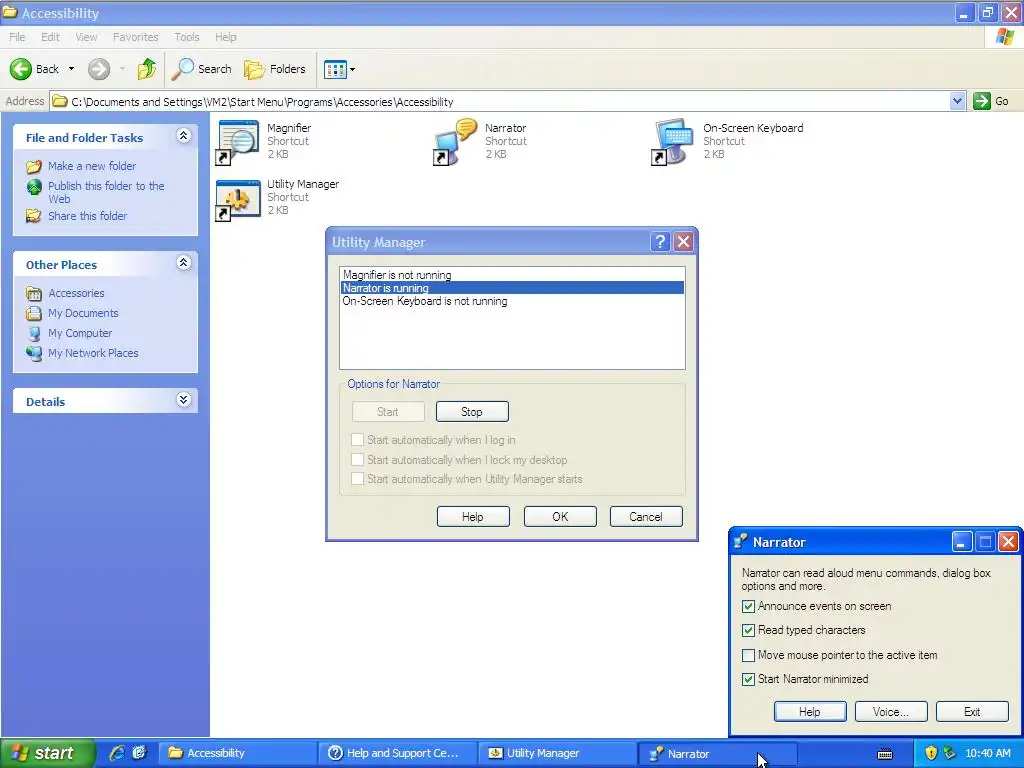The height and width of the screenshot is (768, 1024).
Task: Click the Views toolbar icon
Action: point(335,69)
